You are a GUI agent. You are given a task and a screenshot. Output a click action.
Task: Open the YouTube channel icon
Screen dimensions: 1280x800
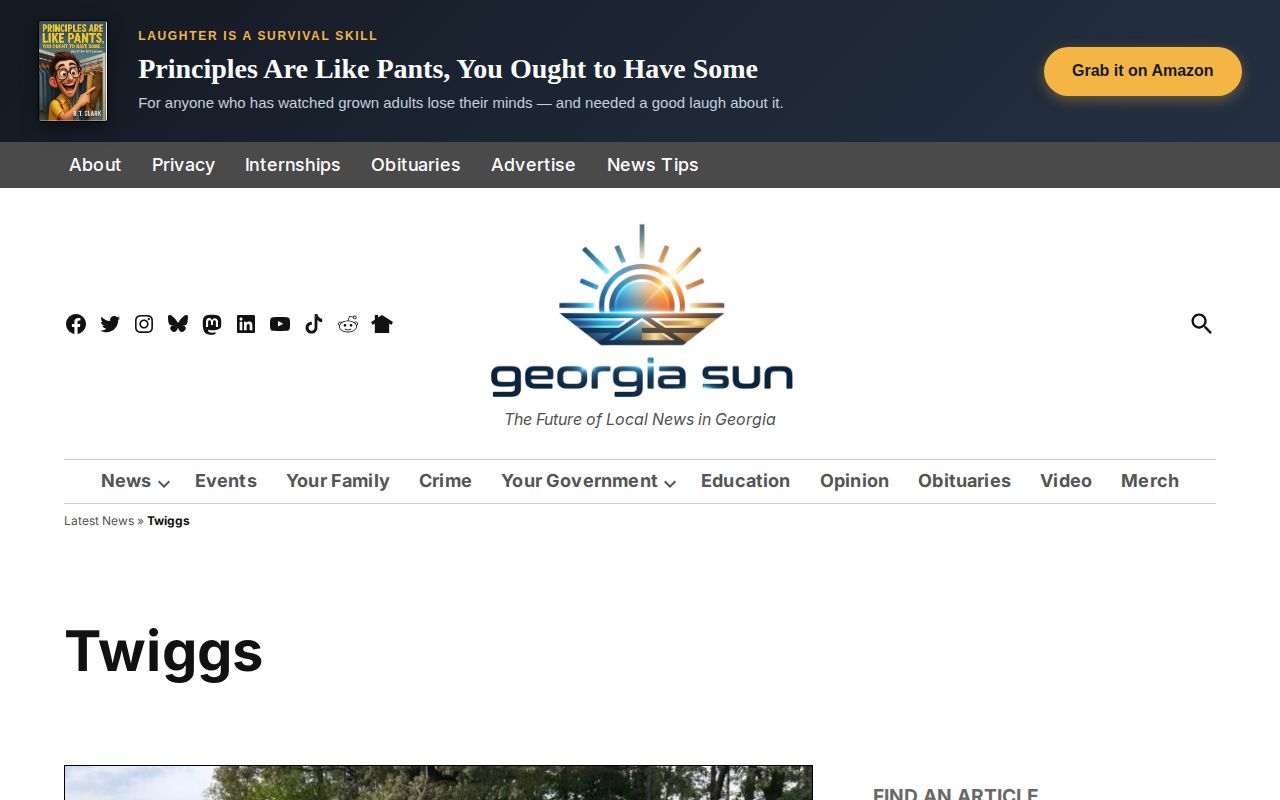[x=280, y=324]
